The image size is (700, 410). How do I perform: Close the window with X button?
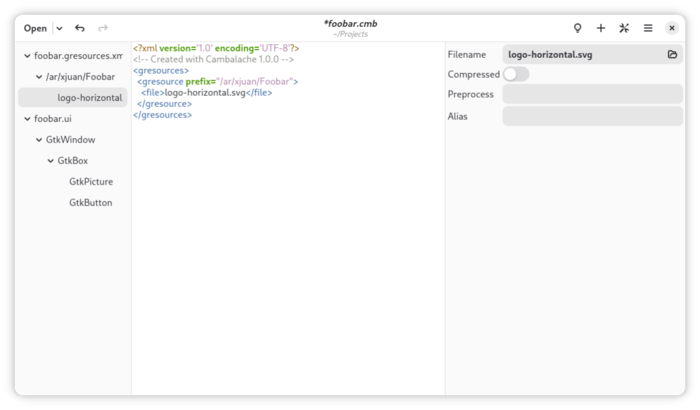672,28
